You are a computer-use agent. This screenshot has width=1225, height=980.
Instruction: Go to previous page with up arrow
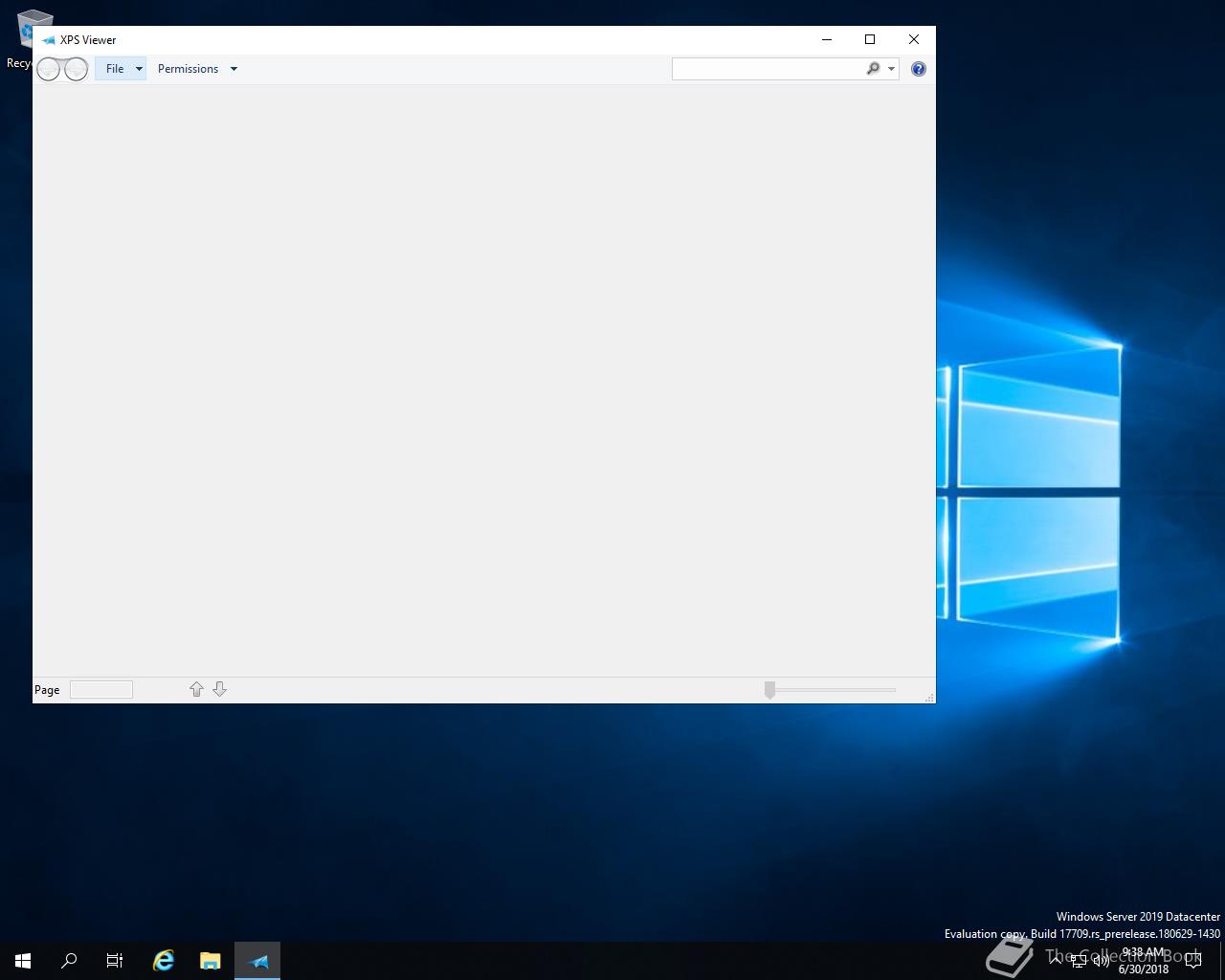(x=196, y=689)
